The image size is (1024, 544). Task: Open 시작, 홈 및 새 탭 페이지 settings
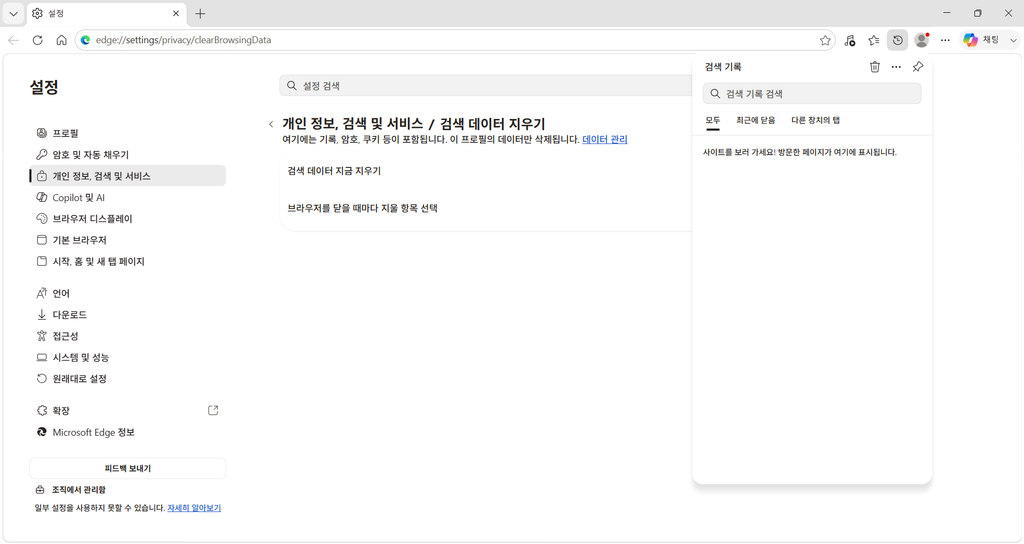pos(128,261)
